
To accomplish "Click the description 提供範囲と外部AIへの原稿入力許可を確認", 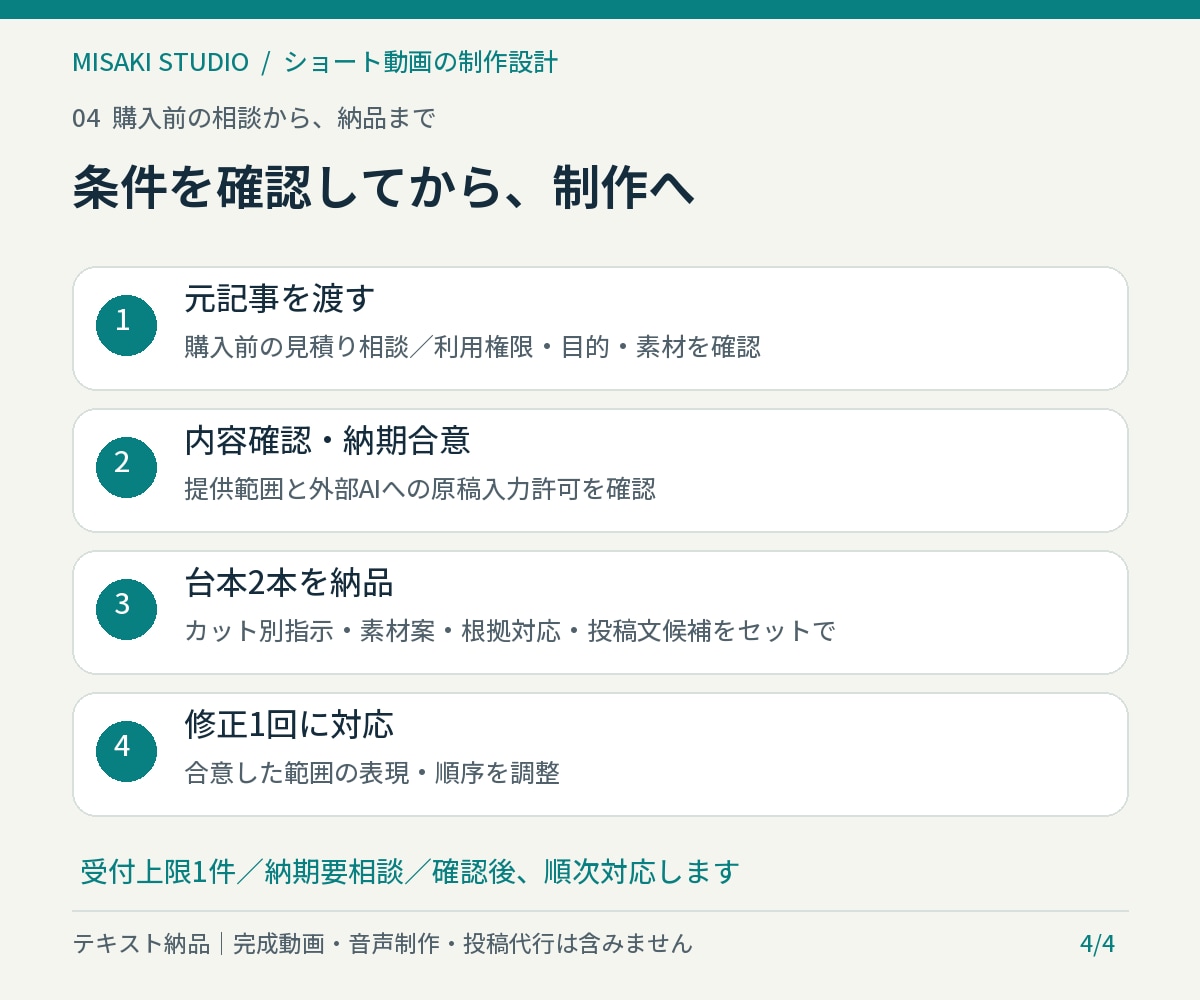I will [421, 489].
